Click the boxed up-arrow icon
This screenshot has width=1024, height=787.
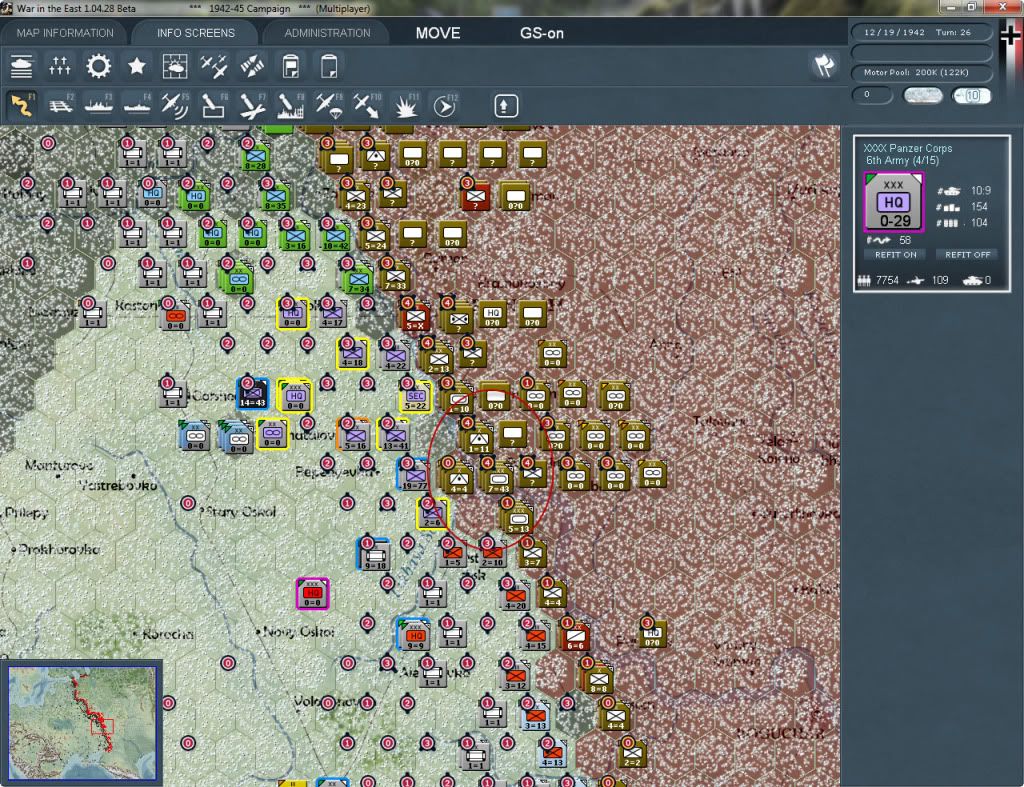(505, 106)
